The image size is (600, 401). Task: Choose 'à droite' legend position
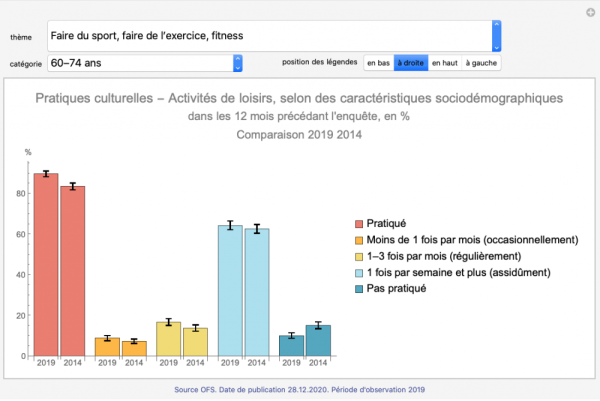click(x=410, y=63)
